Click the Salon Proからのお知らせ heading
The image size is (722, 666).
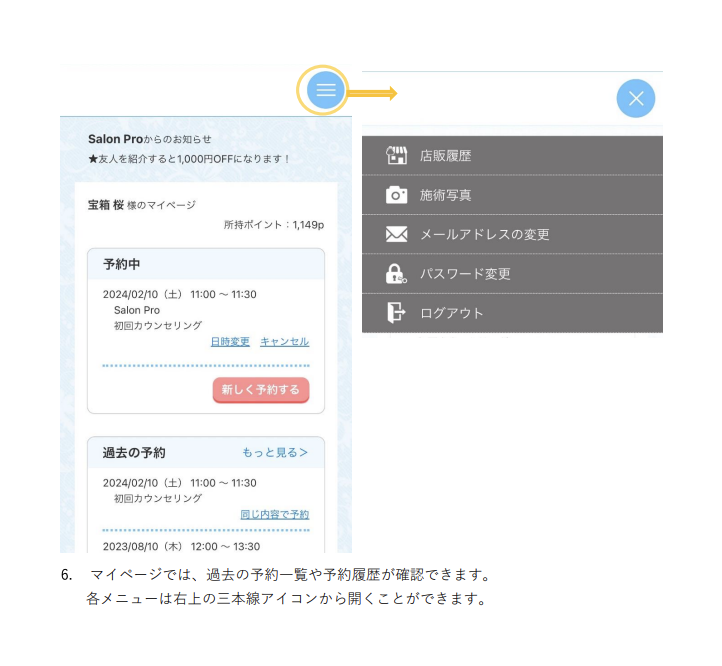pos(150,139)
